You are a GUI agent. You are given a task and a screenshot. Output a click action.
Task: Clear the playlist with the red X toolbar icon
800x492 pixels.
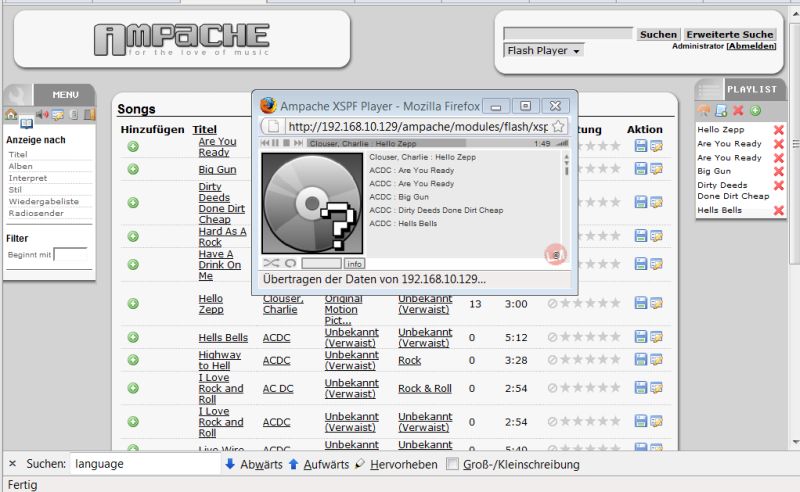point(738,110)
